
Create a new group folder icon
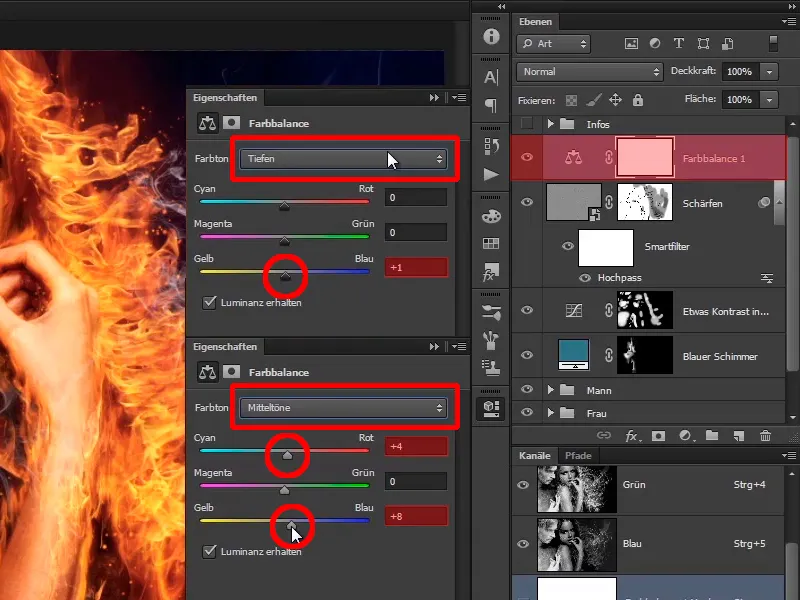click(712, 435)
